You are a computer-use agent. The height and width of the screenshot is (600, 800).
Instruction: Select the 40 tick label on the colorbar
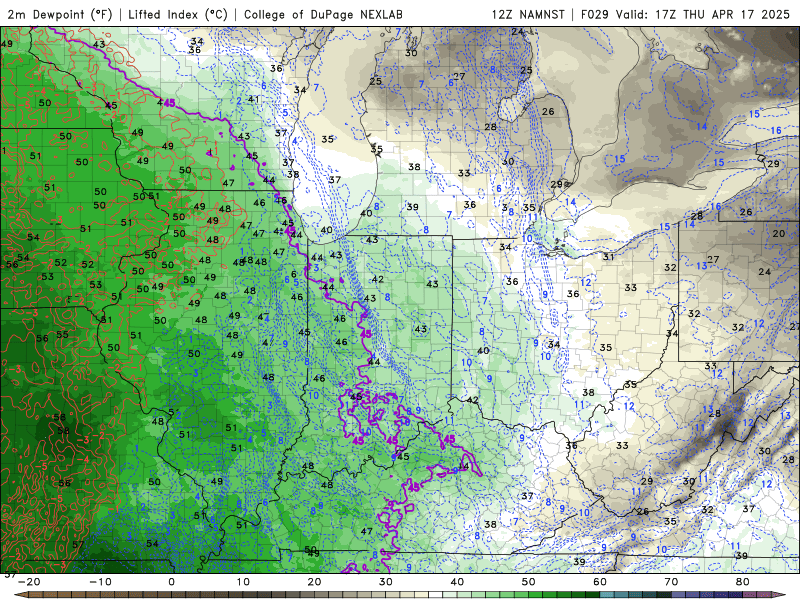tap(457, 582)
